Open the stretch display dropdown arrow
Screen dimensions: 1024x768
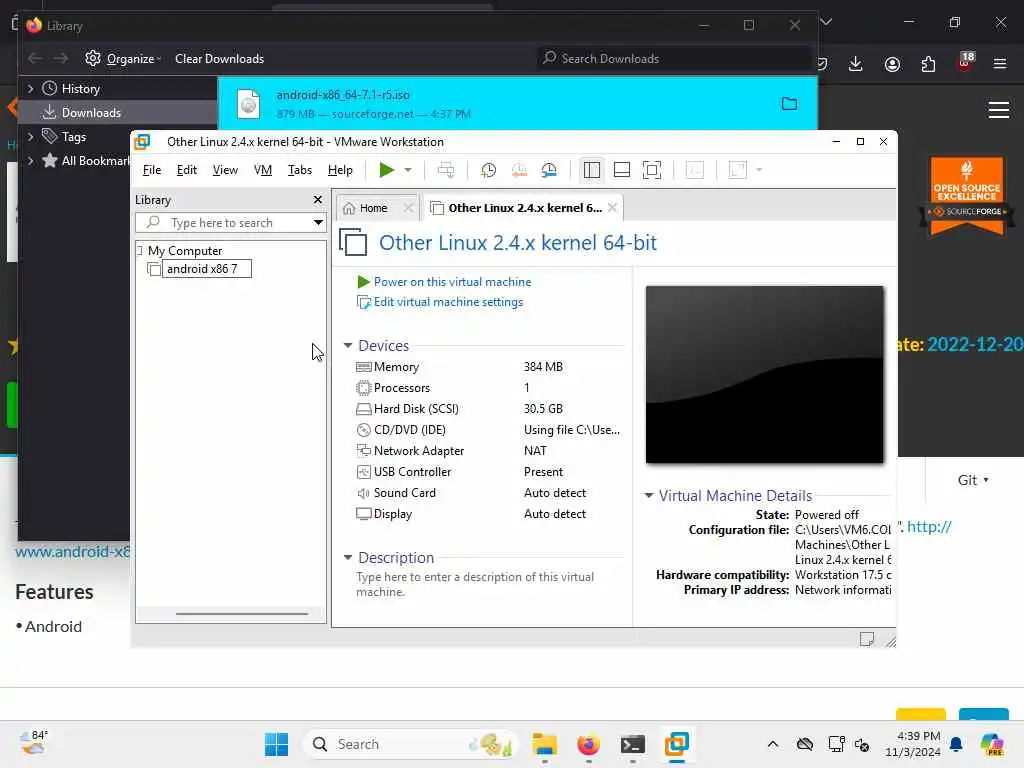pyautogui.click(x=759, y=170)
